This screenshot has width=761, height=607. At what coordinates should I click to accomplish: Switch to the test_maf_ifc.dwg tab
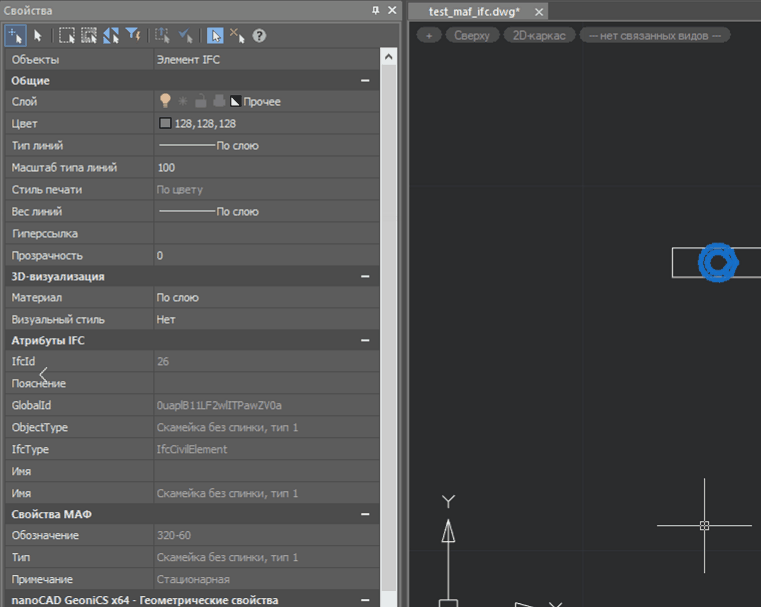[x=473, y=12]
